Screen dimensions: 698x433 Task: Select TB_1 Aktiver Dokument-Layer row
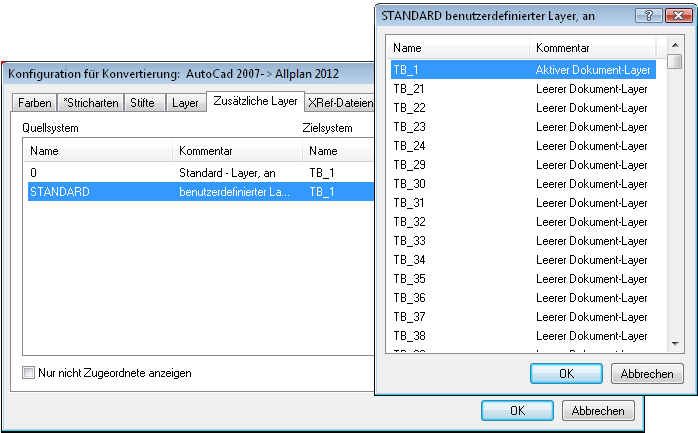click(x=523, y=70)
